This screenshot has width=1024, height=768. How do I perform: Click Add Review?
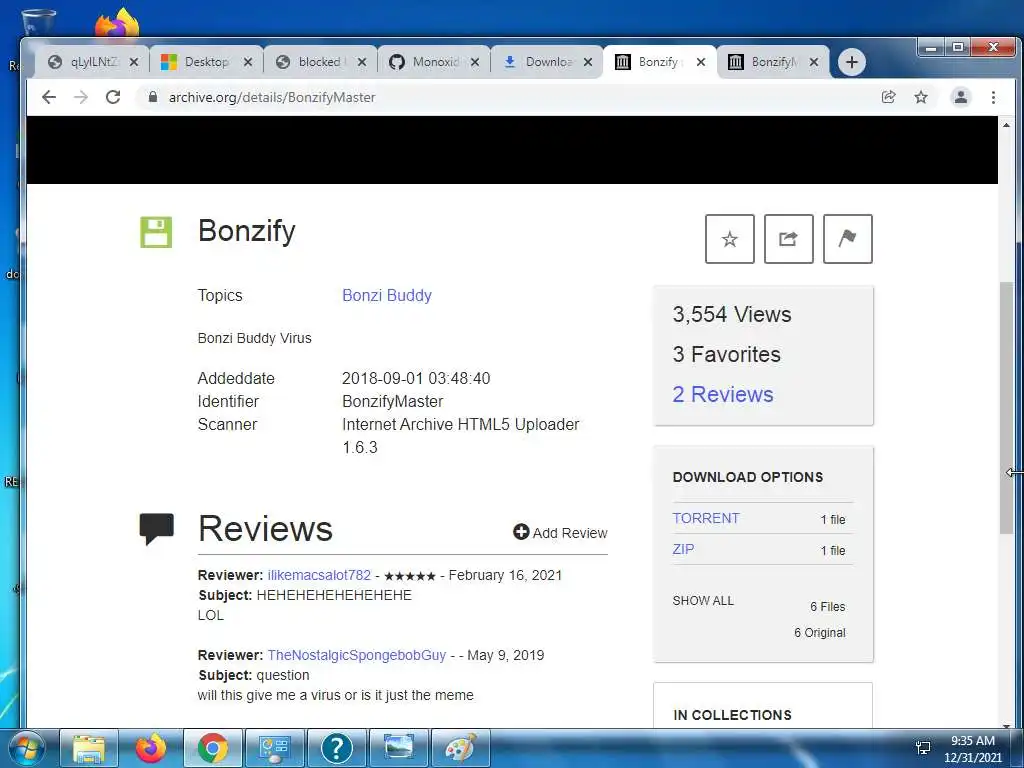pyautogui.click(x=560, y=533)
